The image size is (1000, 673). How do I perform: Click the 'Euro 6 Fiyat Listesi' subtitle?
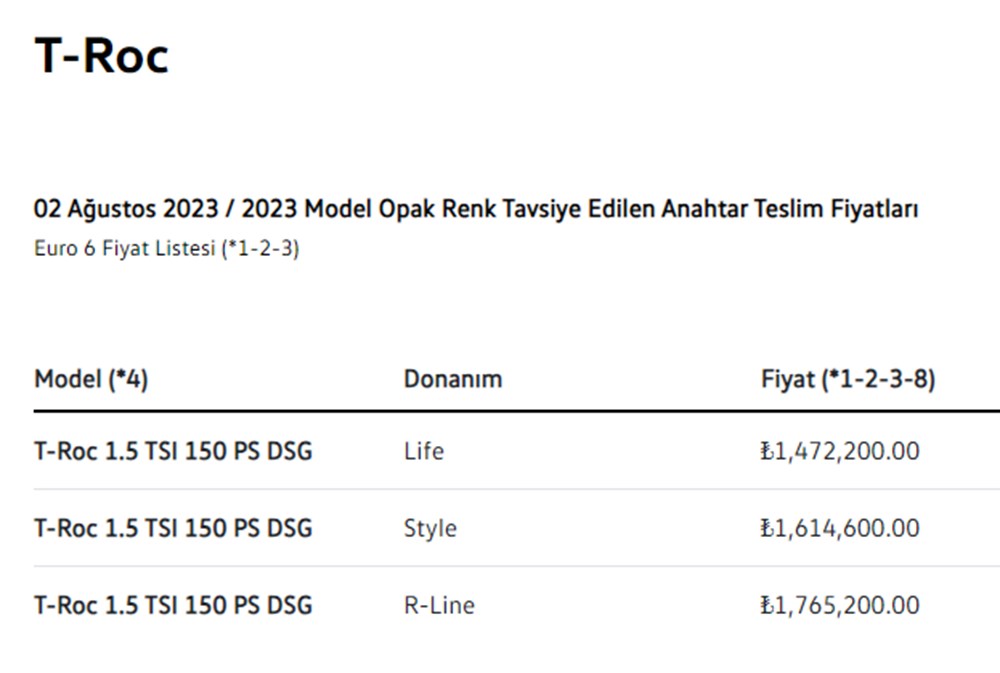[x=125, y=249]
